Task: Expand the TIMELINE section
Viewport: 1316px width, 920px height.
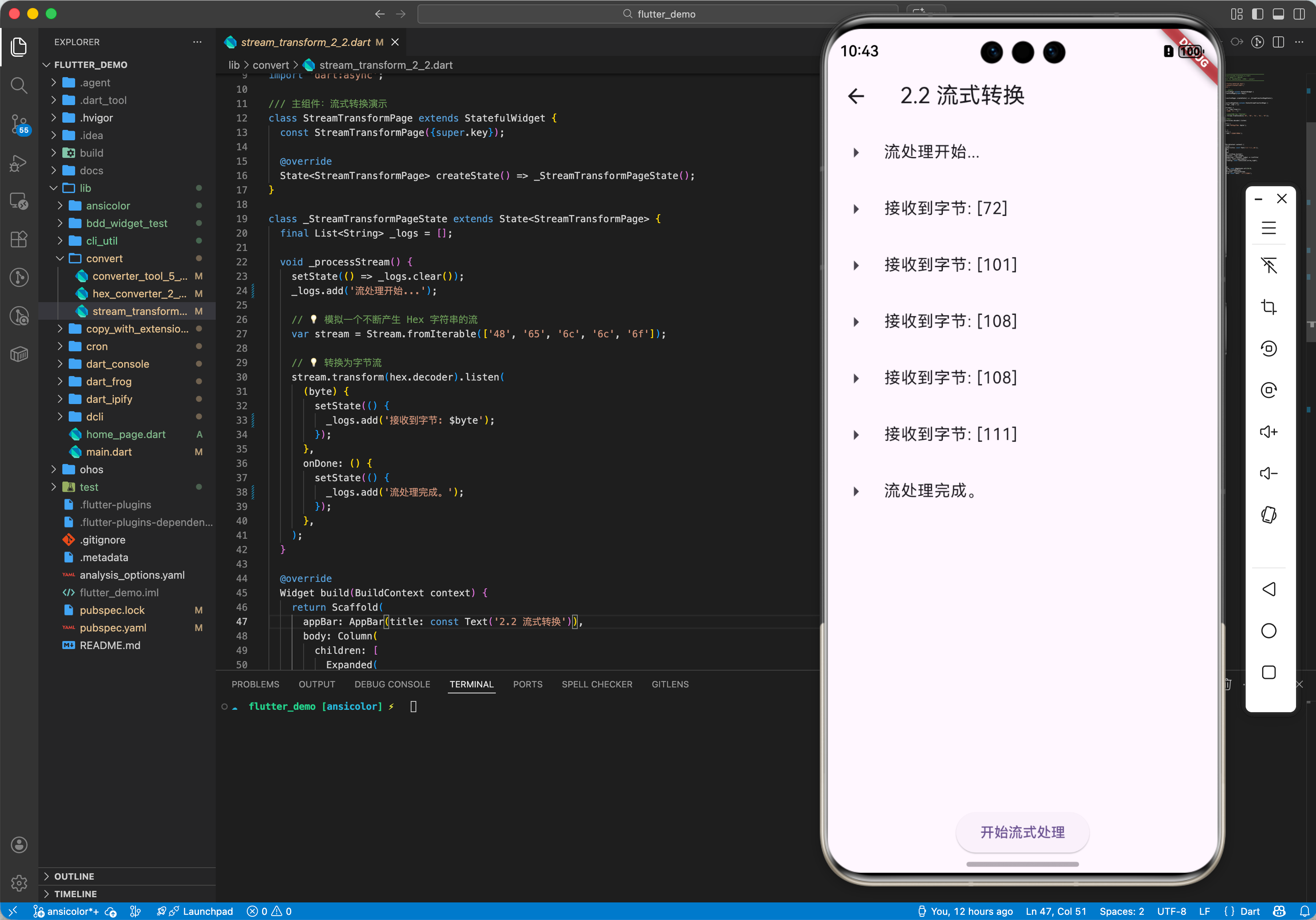Action: click(x=127, y=894)
